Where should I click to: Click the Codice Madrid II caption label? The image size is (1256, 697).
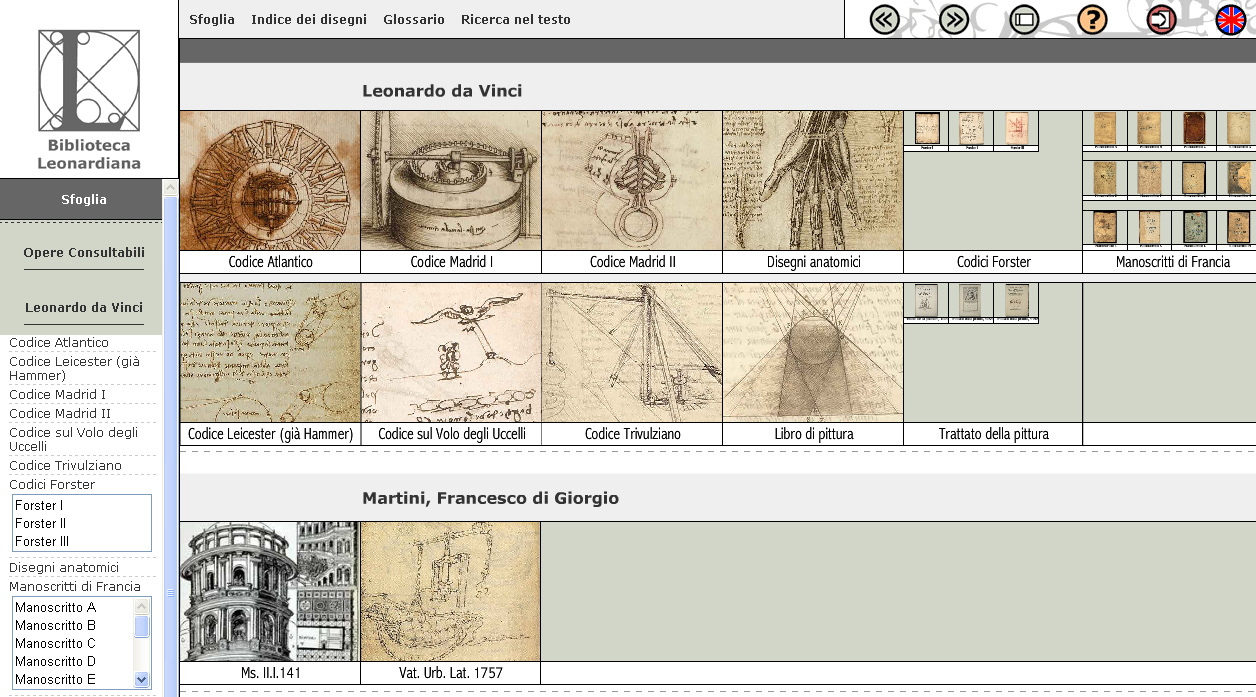tap(632, 262)
